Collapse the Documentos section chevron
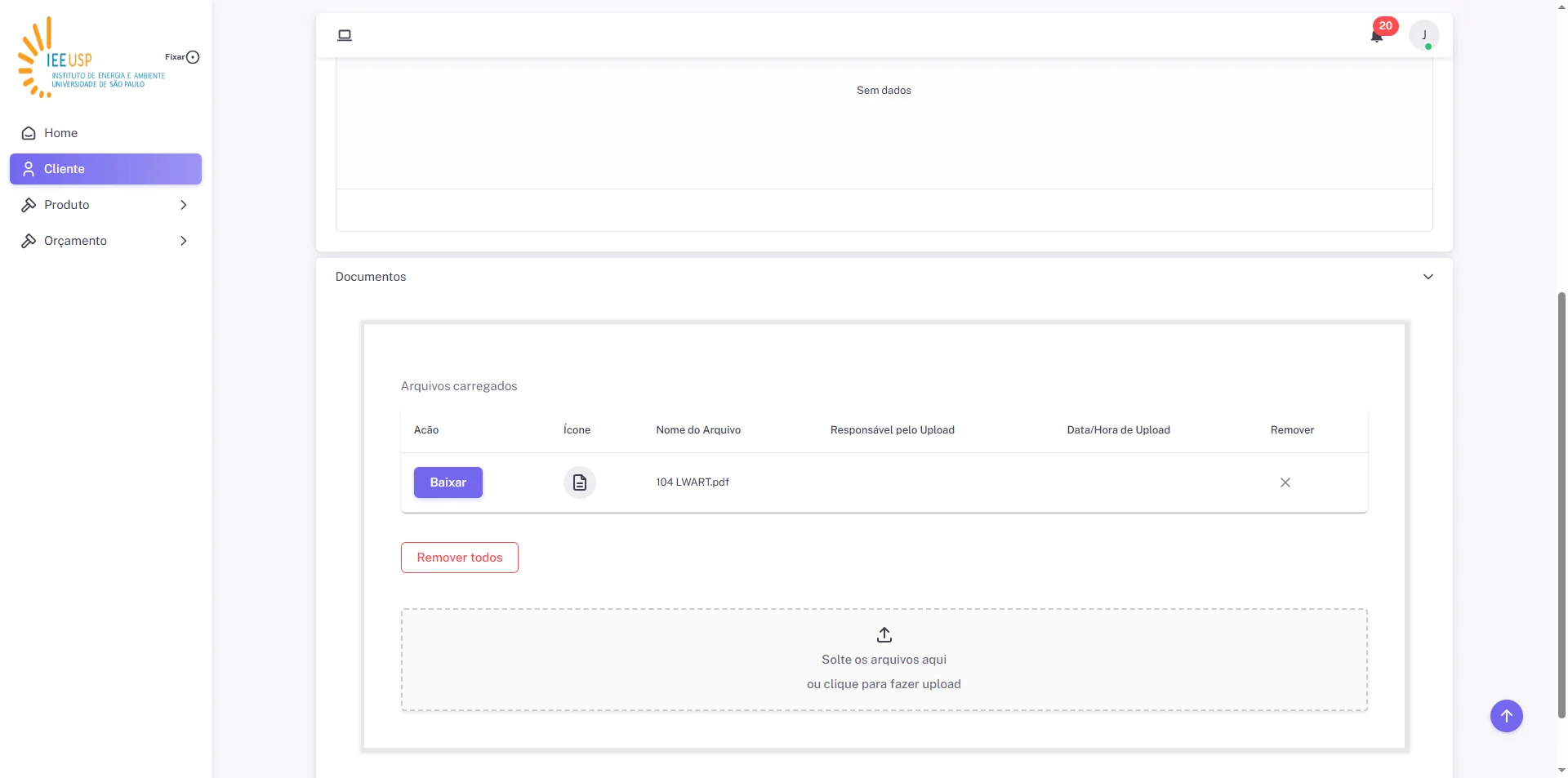 (1428, 277)
